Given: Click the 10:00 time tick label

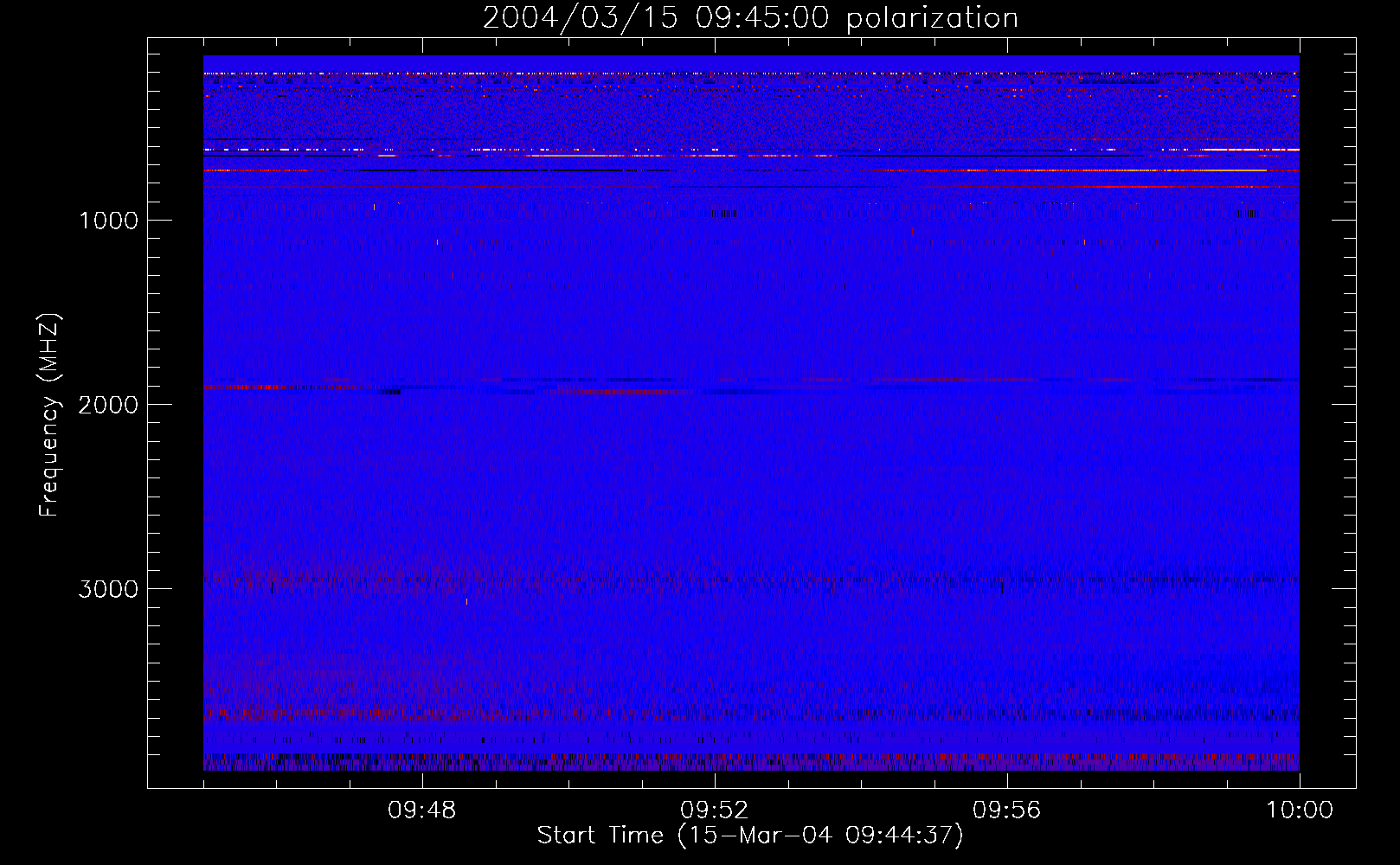Looking at the screenshot, I should [1300, 811].
